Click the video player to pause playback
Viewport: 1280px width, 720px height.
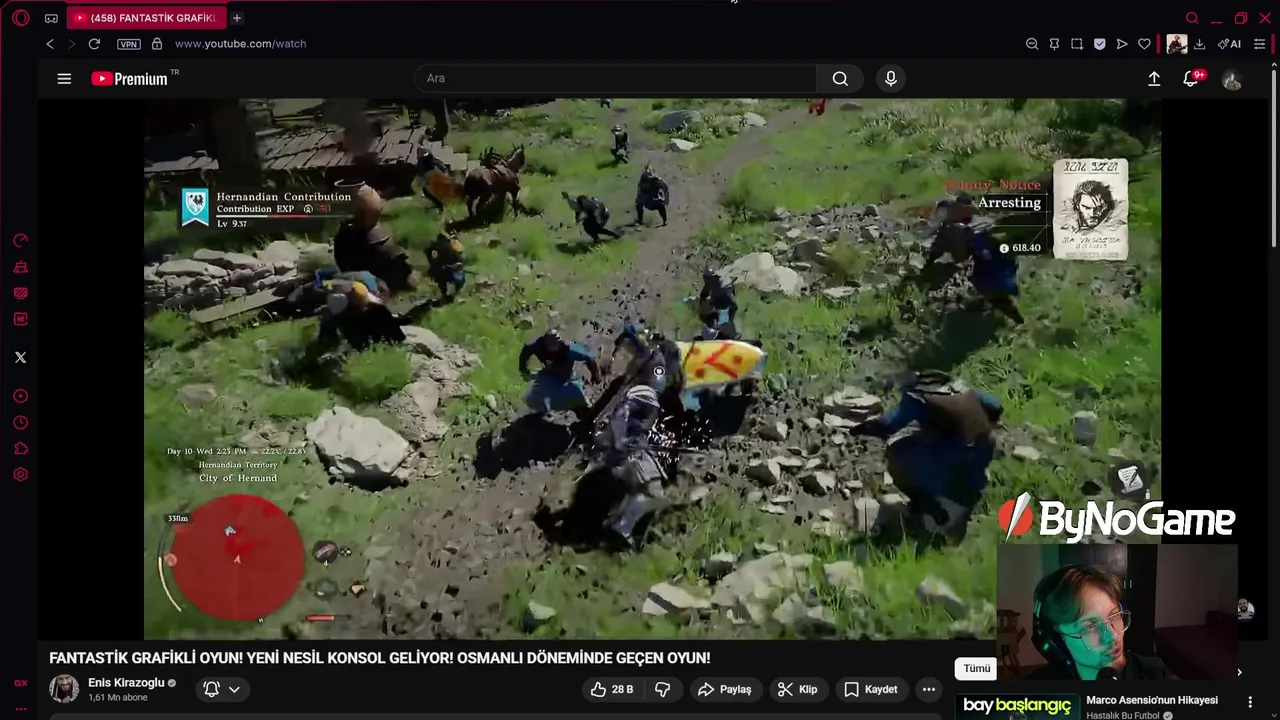click(x=652, y=369)
